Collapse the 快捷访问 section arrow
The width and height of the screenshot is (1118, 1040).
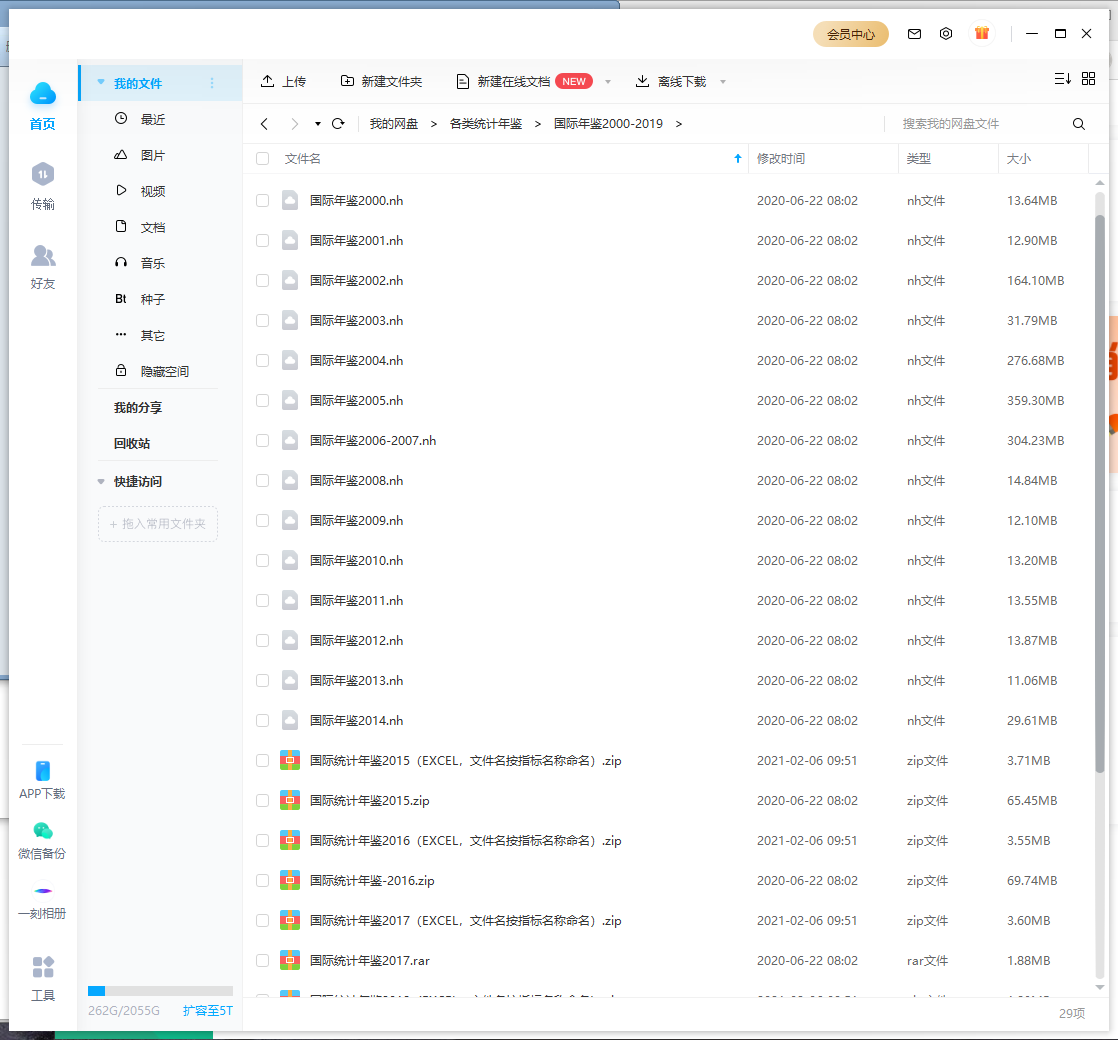101,482
